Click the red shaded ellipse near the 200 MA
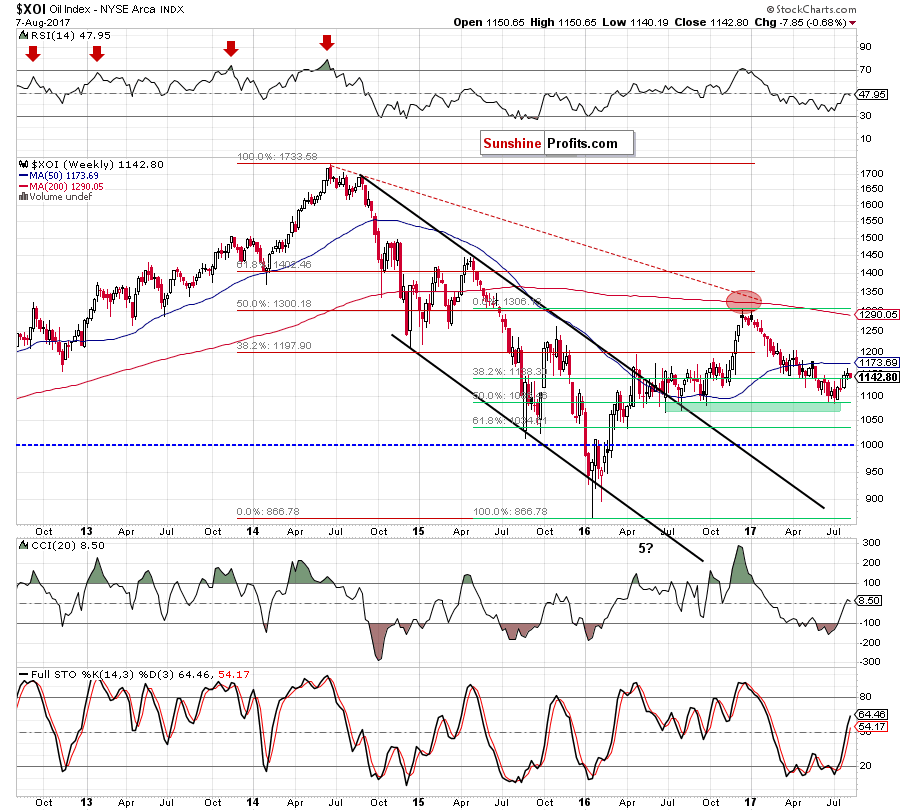 (x=744, y=301)
